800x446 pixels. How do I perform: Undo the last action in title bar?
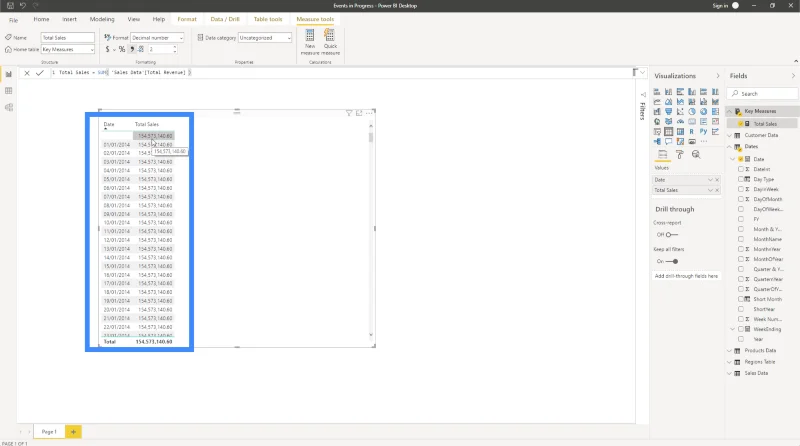click(23, 6)
